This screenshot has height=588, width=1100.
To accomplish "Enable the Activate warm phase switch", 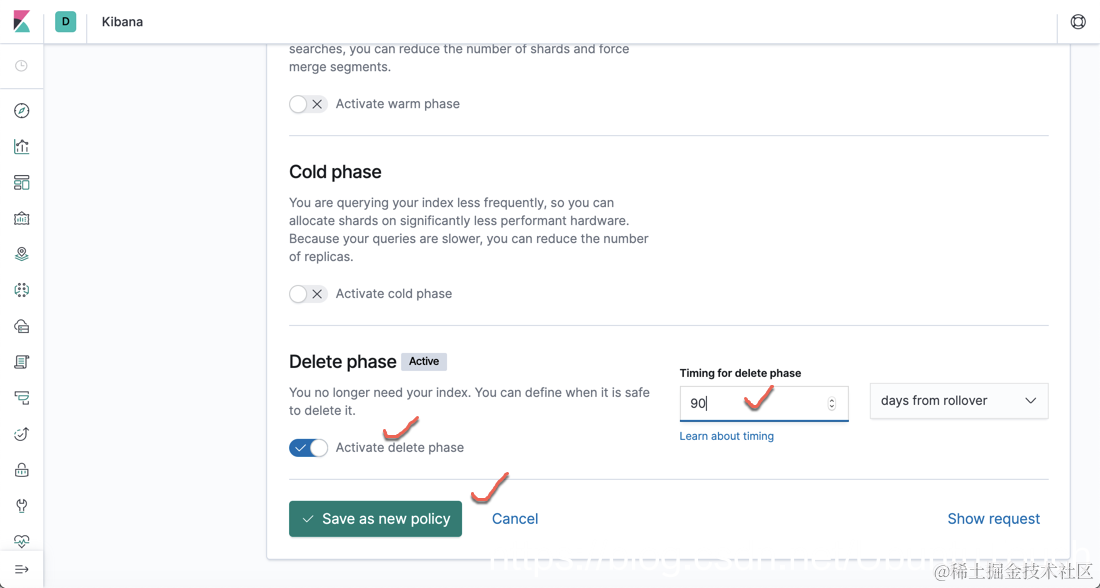I will (308, 104).
